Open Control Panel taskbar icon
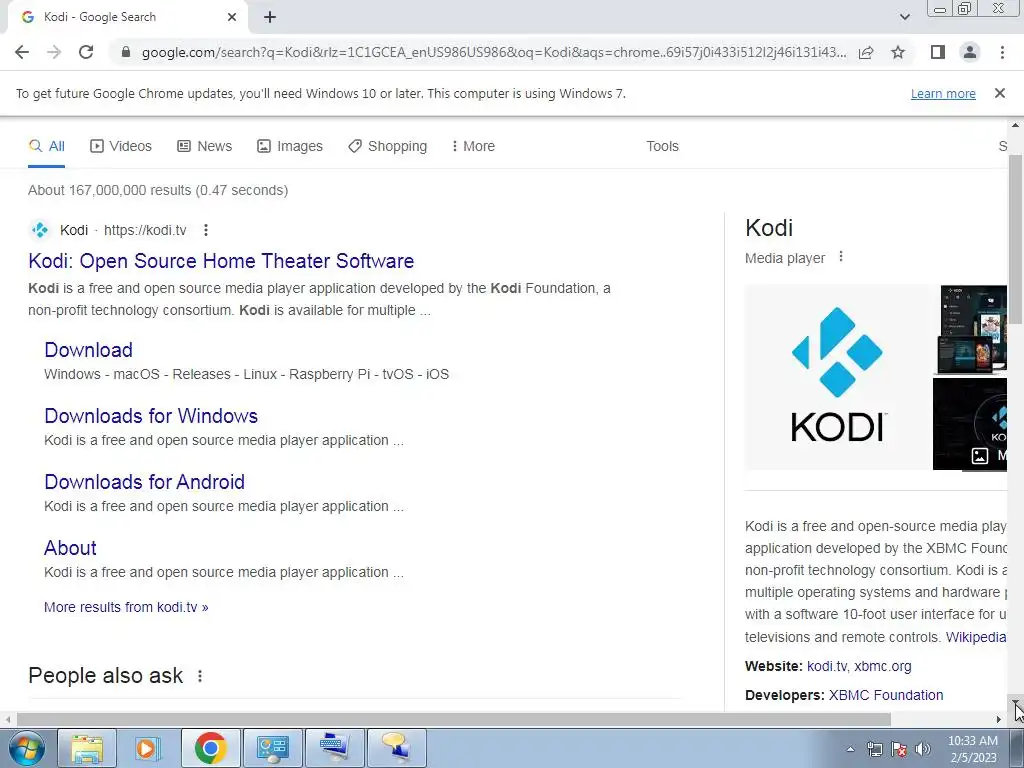This screenshot has width=1024, height=768. point(272,748)
